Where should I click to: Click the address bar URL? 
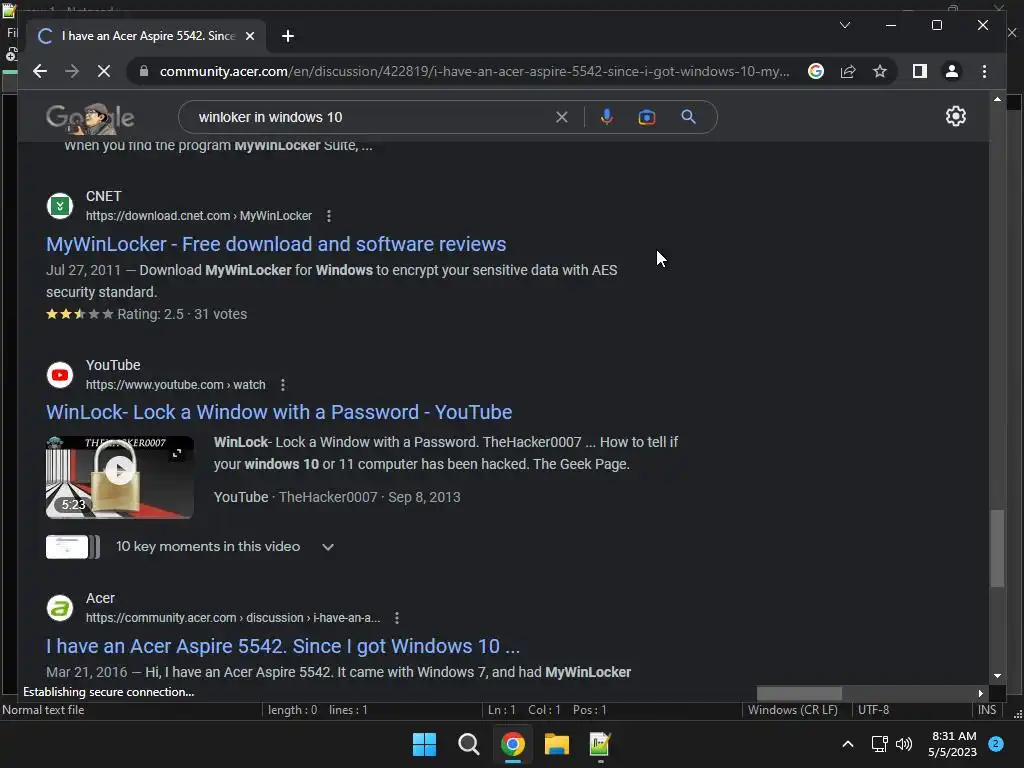[x=475, y=71]
